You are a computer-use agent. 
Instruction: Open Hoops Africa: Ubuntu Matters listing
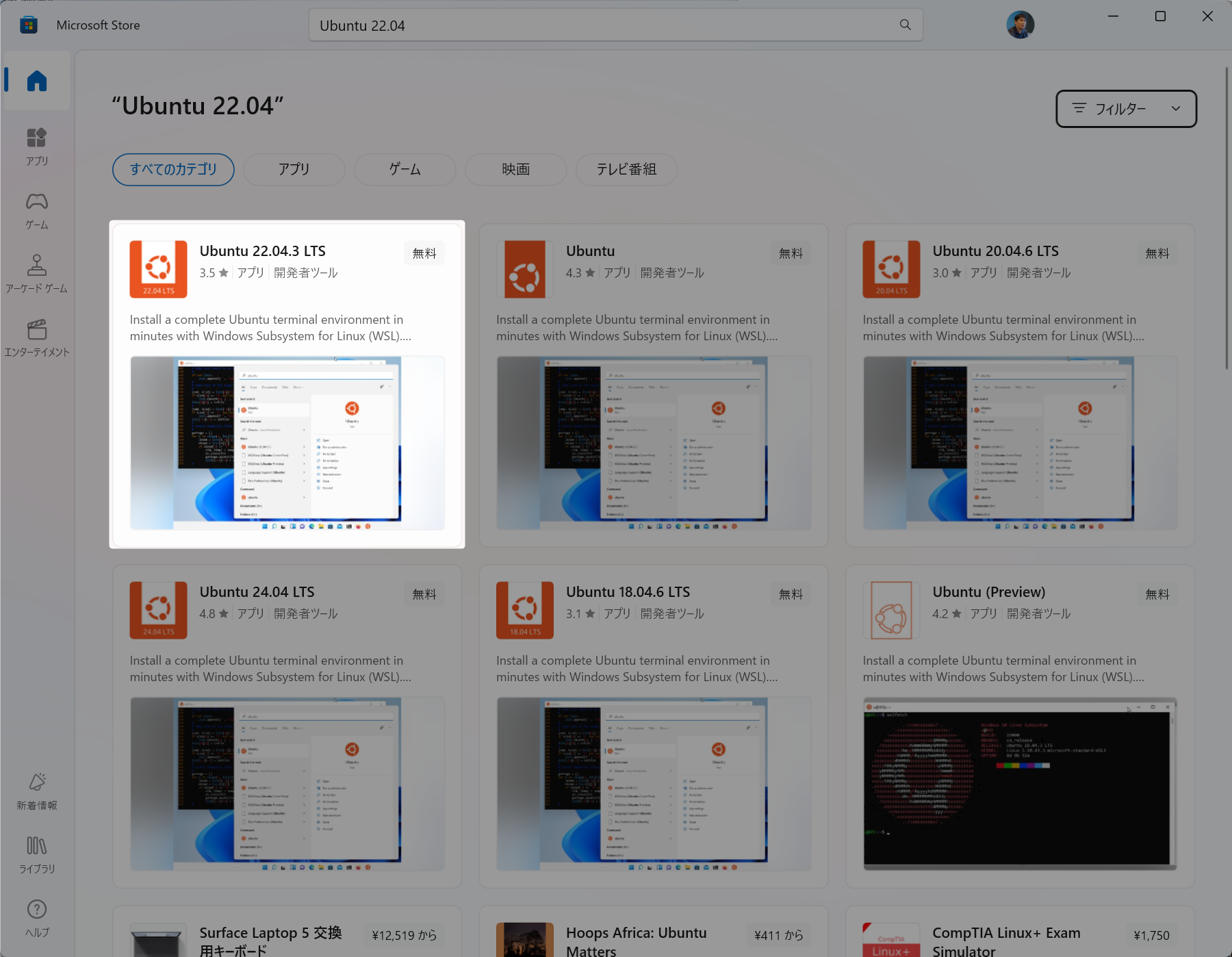(636, 941)
